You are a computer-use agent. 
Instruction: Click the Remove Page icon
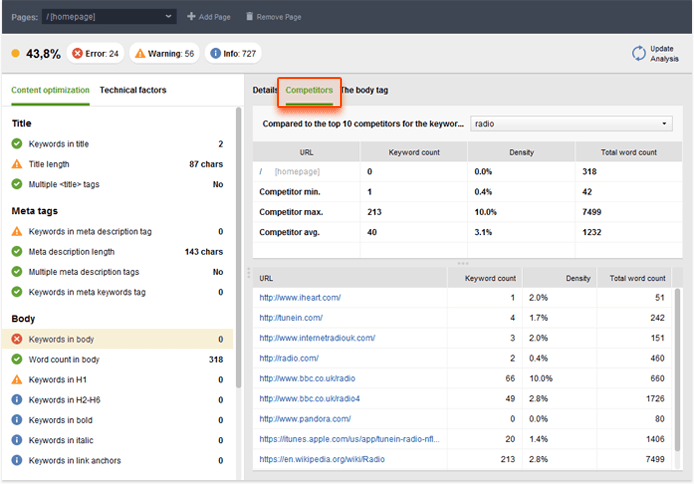249,17
